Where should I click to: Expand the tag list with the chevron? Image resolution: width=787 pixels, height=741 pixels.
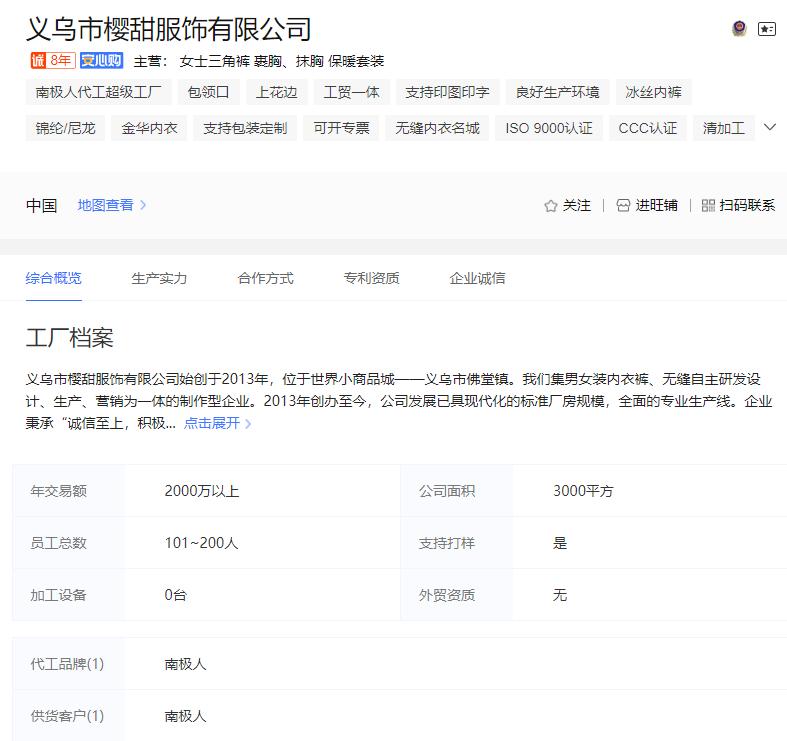pyautogui.click(x=769, y=127)
